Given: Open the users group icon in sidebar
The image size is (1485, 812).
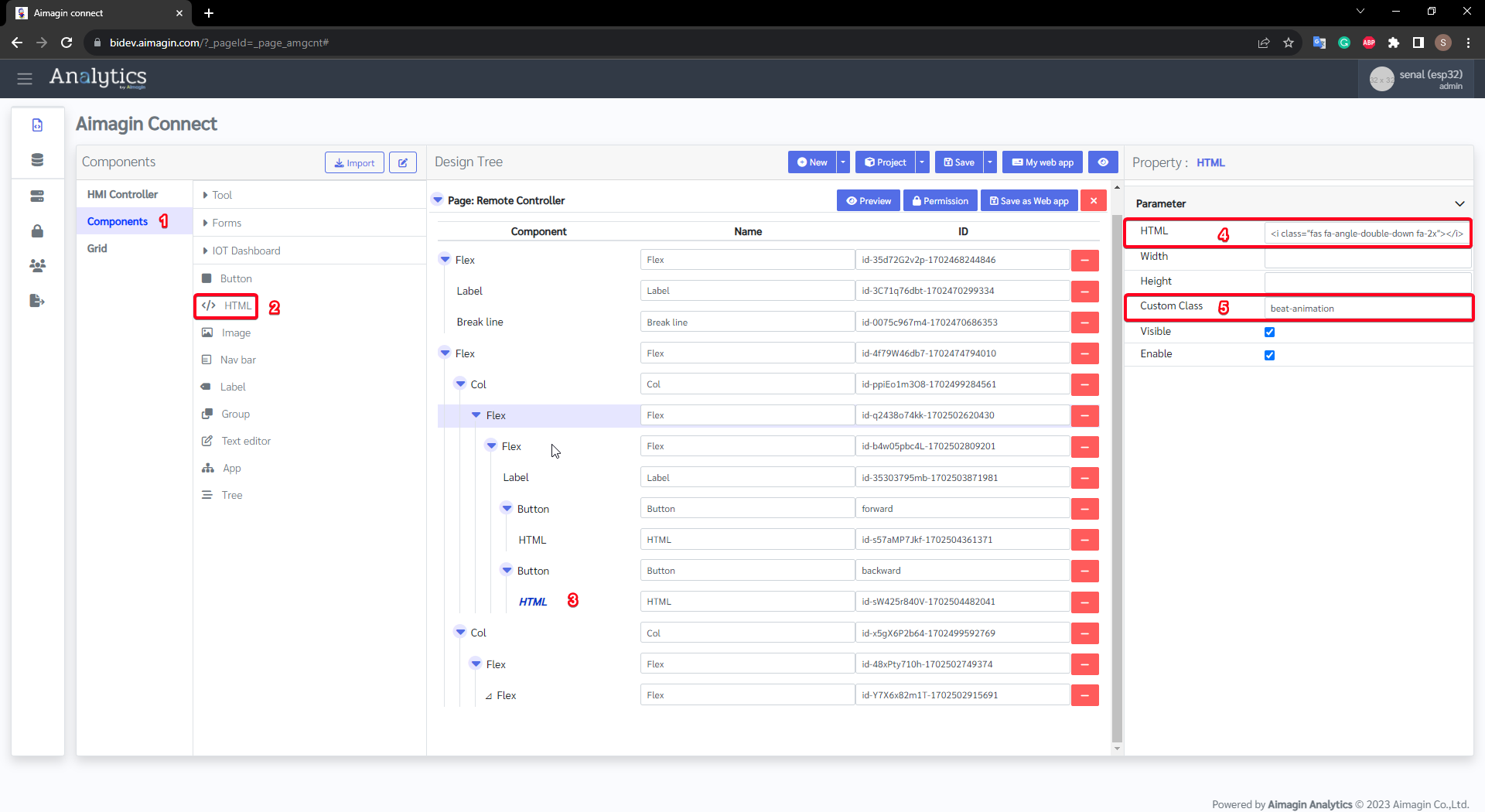Looking at the screenshot, I should coord(37,265).
